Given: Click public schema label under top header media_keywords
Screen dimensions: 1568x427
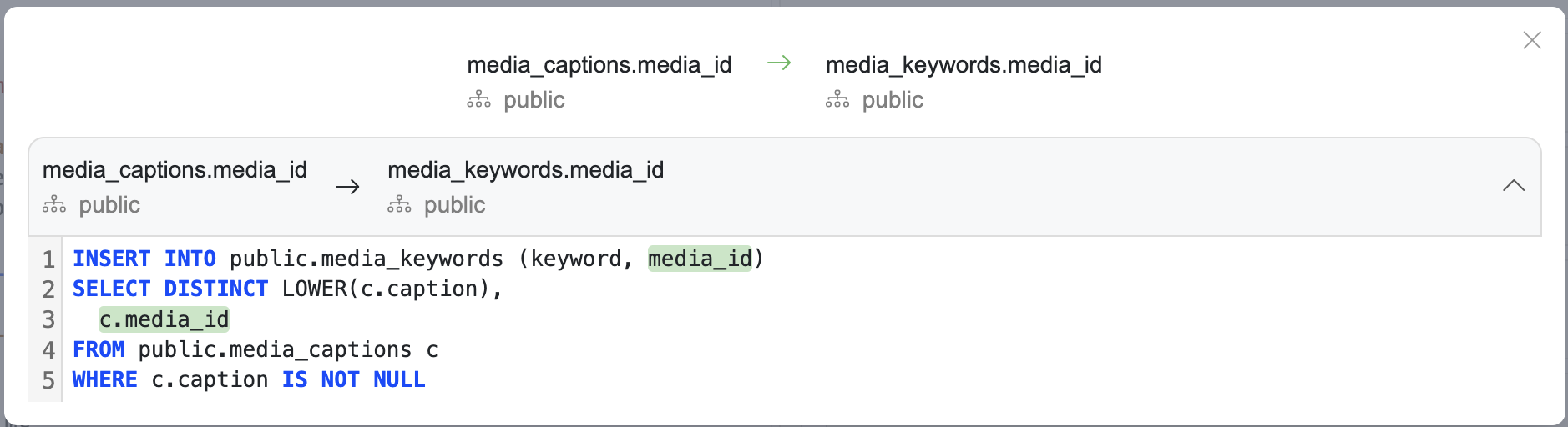Looking at the screenshot, I should (x=893, y=100).
